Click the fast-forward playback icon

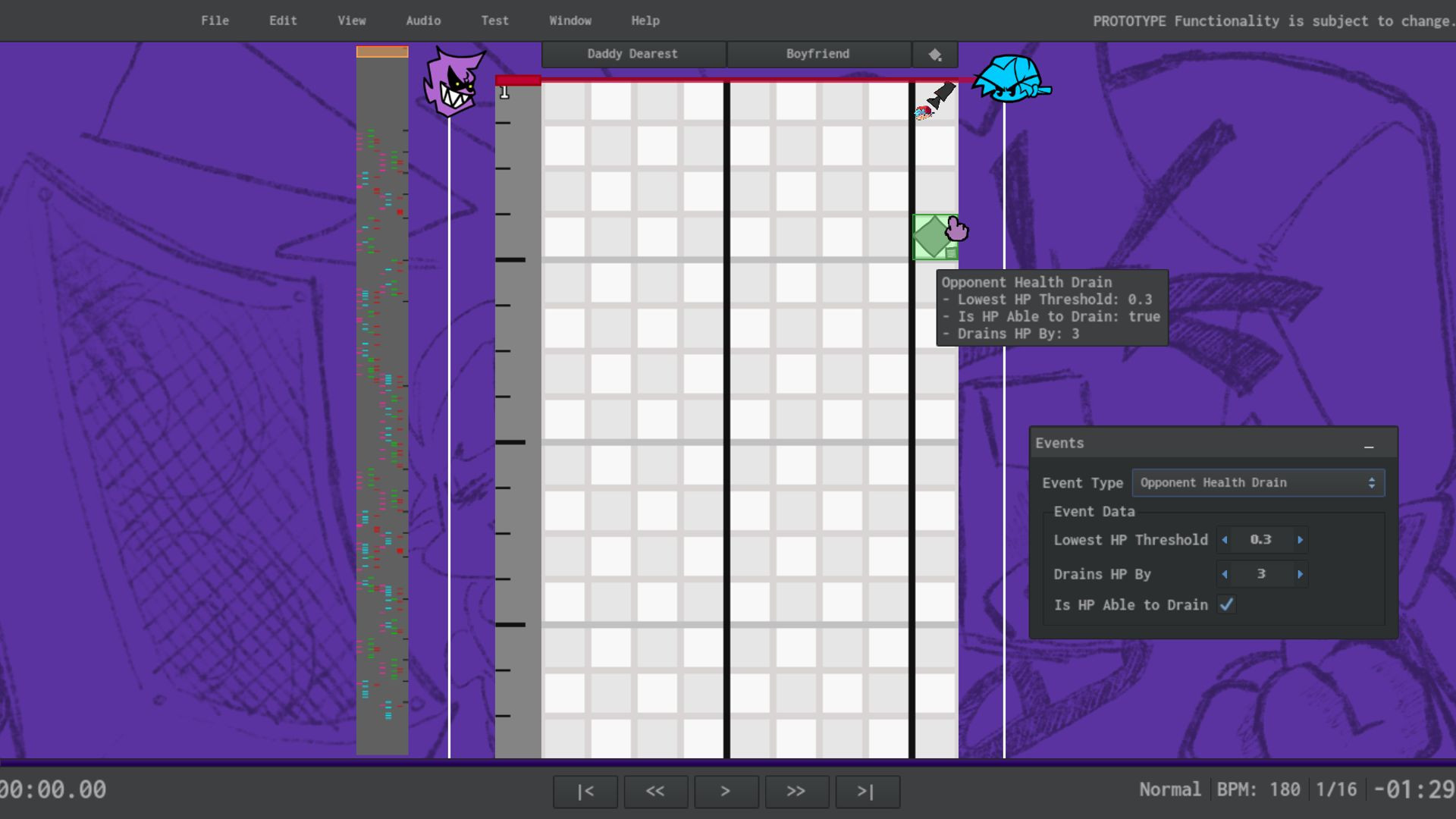tap(796, 791)
